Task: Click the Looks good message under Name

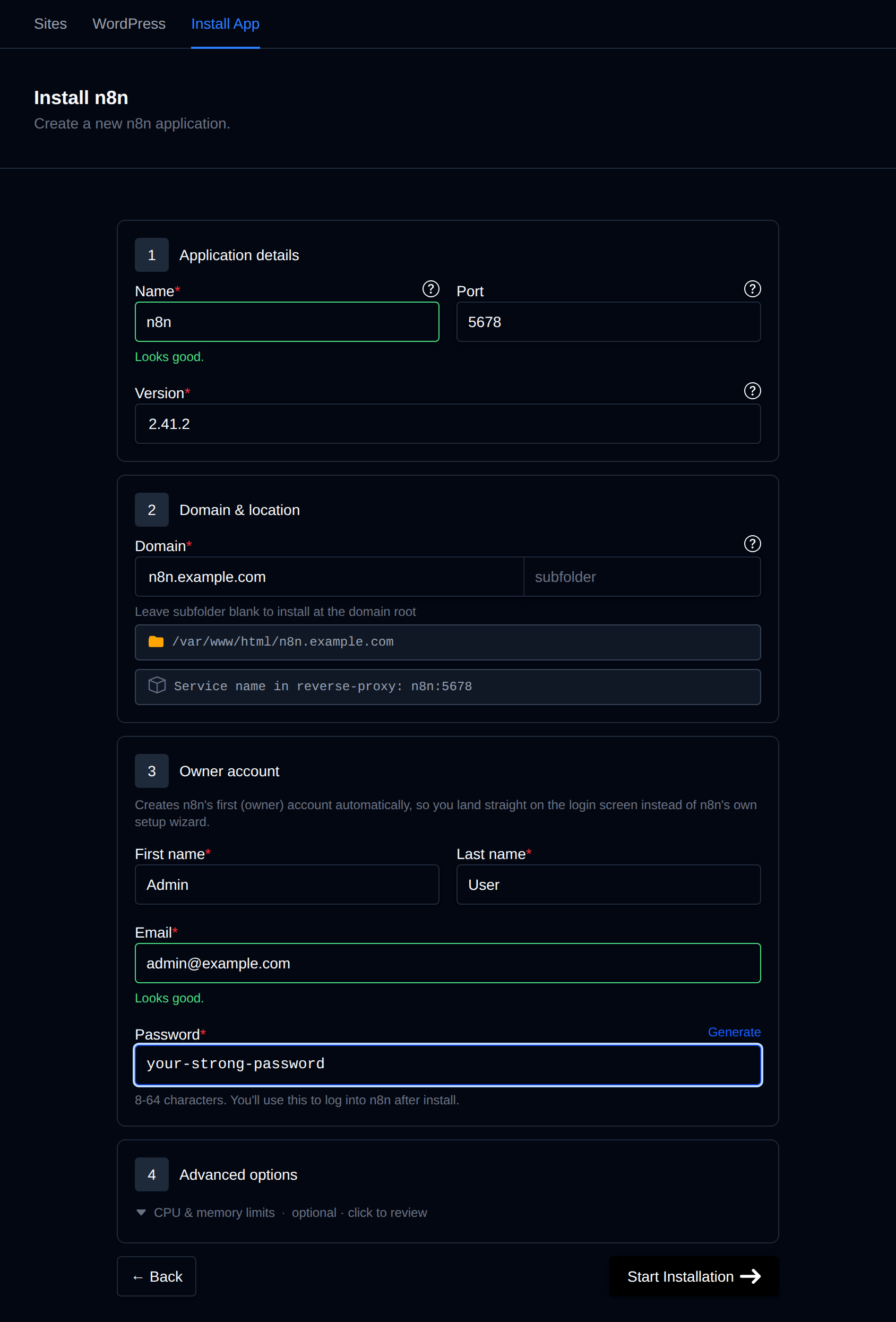Action: pos(169,357)
